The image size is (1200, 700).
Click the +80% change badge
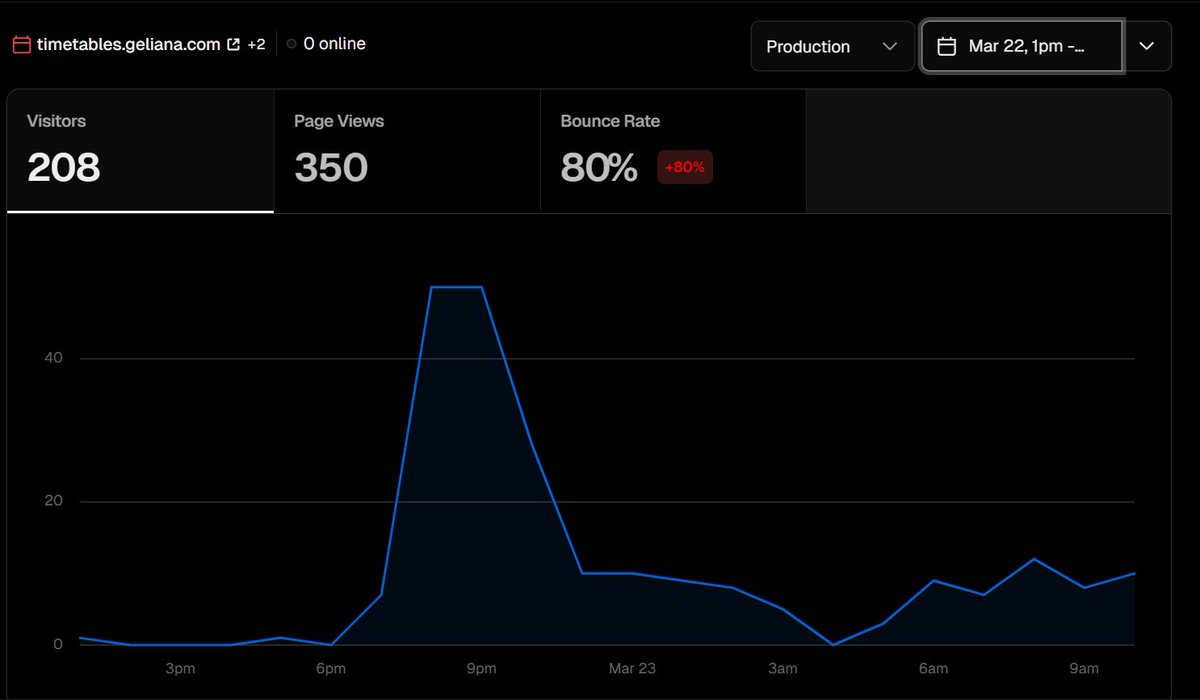[x=685, y=167]
